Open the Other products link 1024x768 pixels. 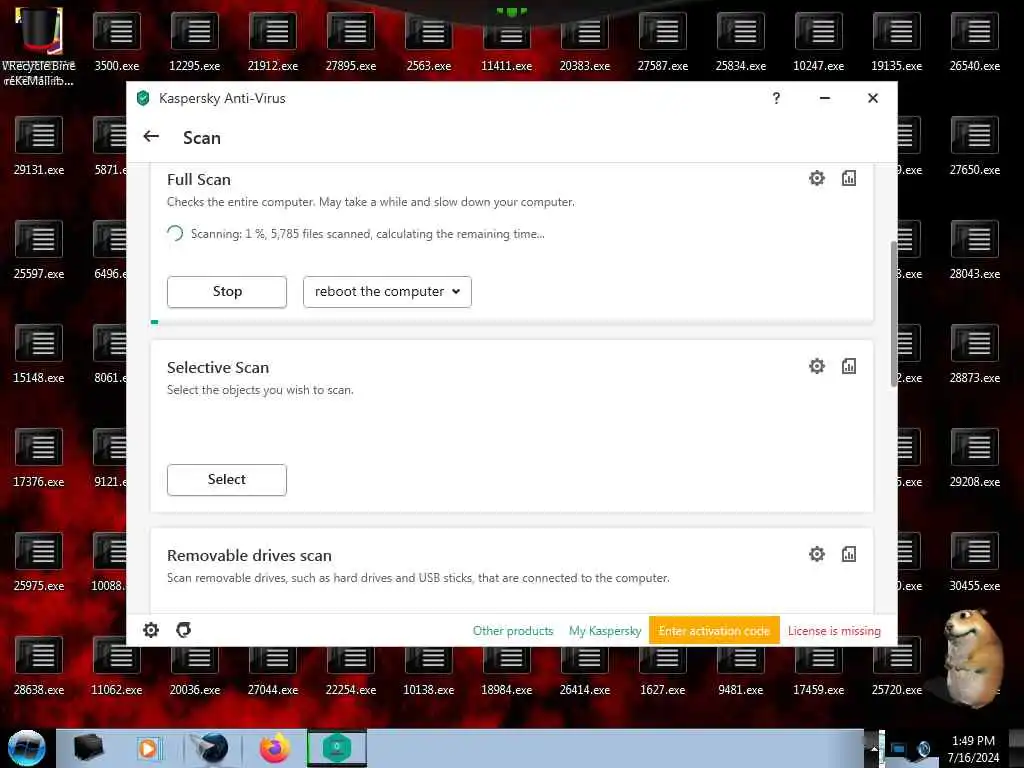click(513, 631)
